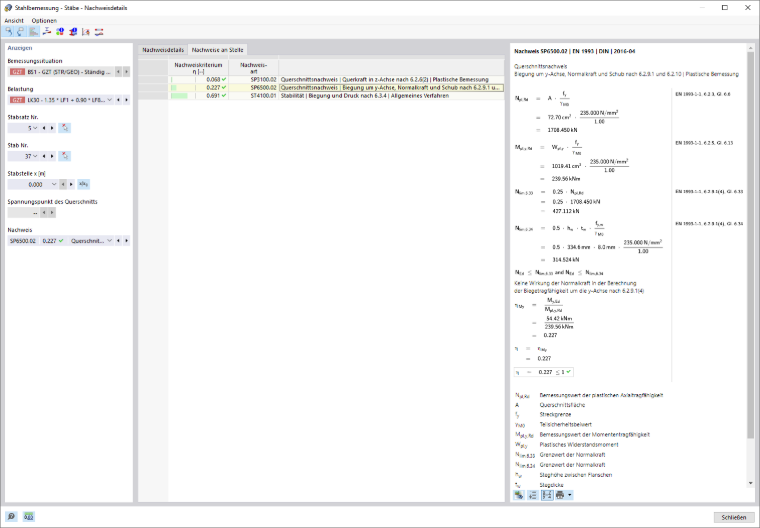Click reference EN 1993-1-1, 6.2.9.1(4), Gl. 6.34
This screenshot has height=528, width=760.
point(709,224)
